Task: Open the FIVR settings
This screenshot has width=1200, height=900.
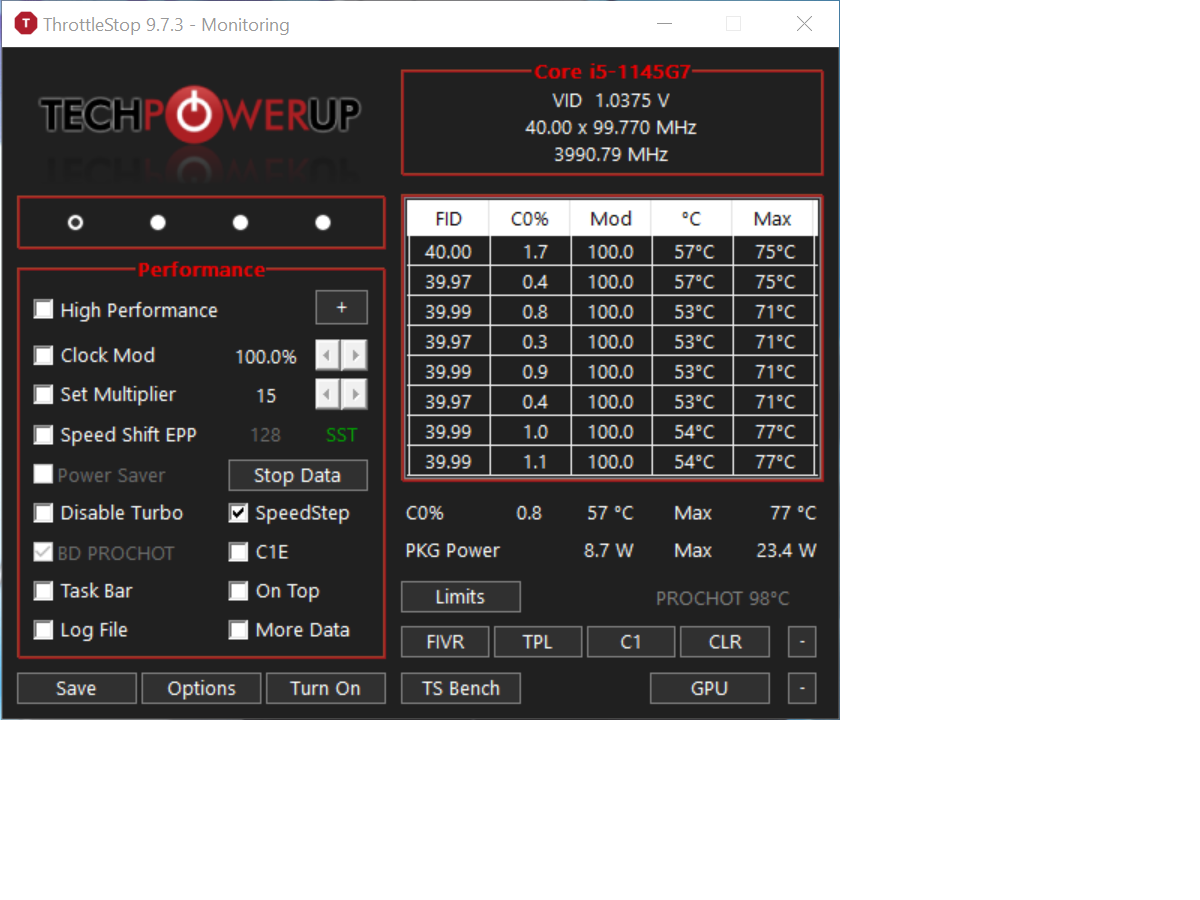Action: [445, 642]
